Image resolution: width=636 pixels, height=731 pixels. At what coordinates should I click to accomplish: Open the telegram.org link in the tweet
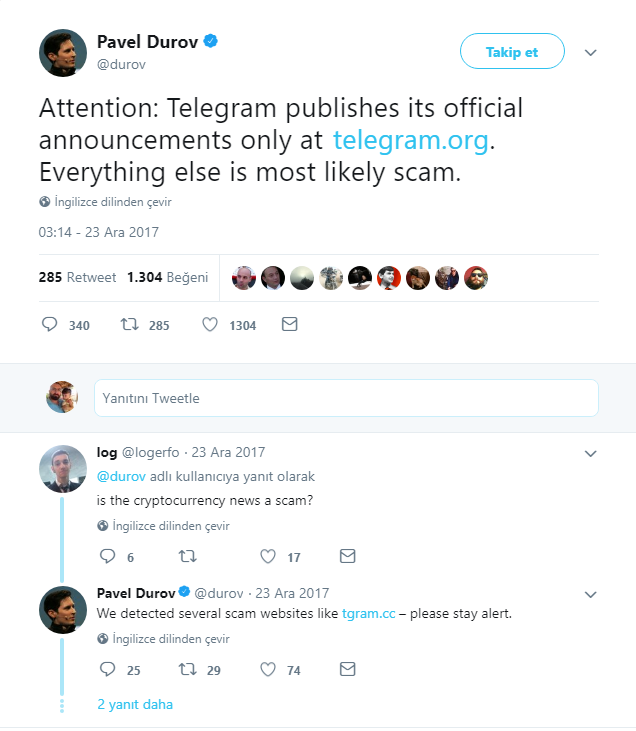(411, 140)
